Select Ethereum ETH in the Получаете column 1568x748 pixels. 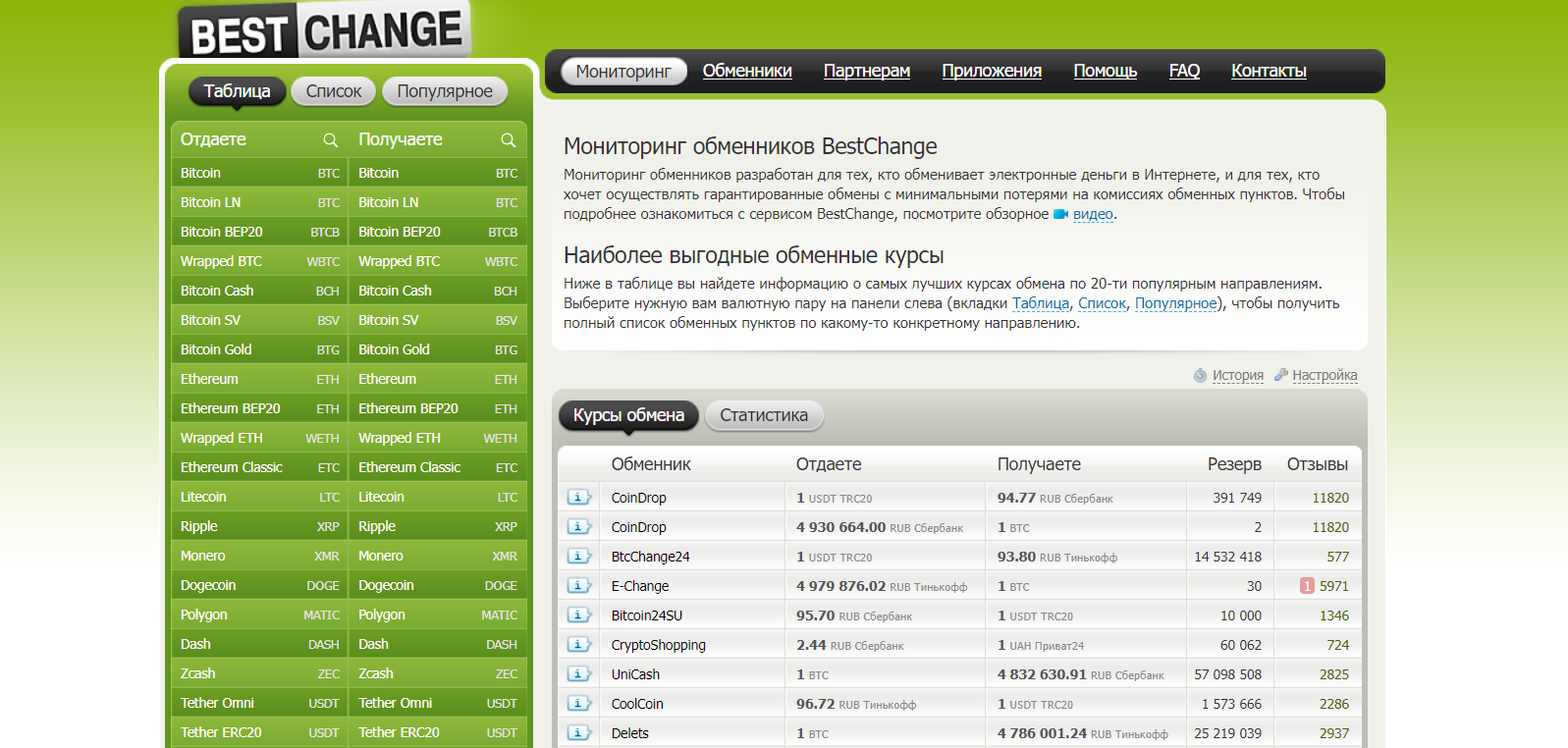tap(438, 379)
